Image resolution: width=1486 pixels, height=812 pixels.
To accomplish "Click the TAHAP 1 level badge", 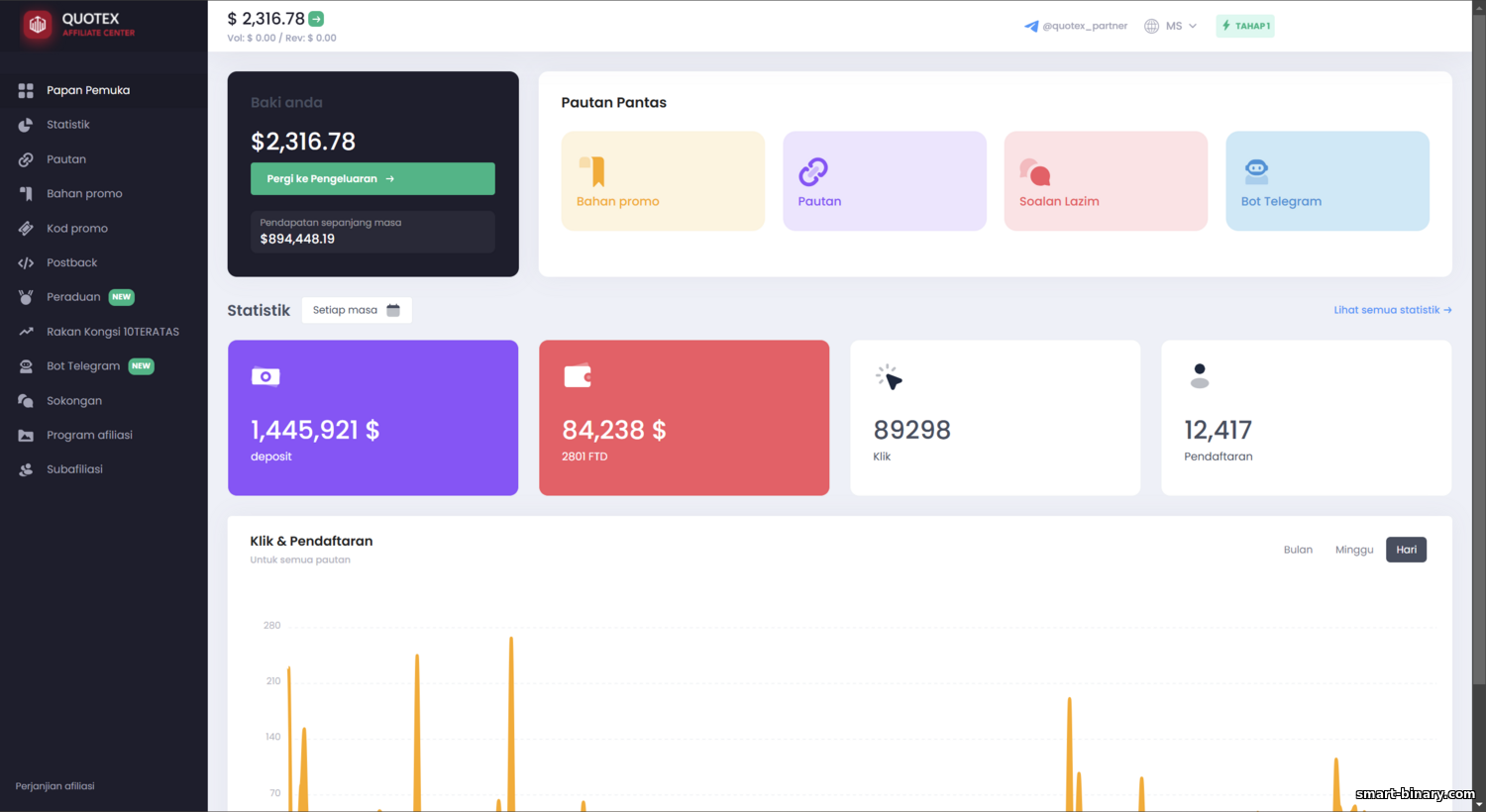I will (x=1245, y=26).
